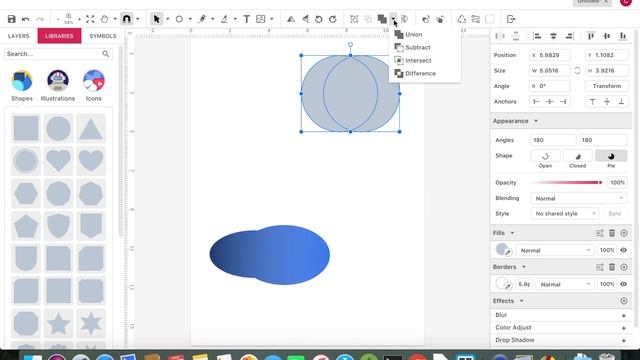
Task: Open the Icons library
Action: point(93,86)
